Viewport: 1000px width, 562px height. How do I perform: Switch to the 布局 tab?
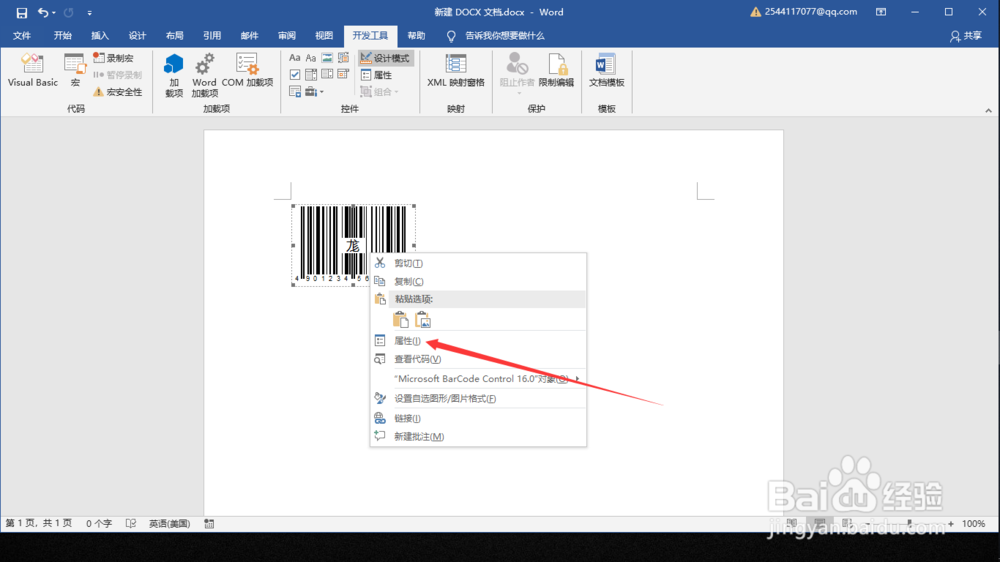coord(174,36)
